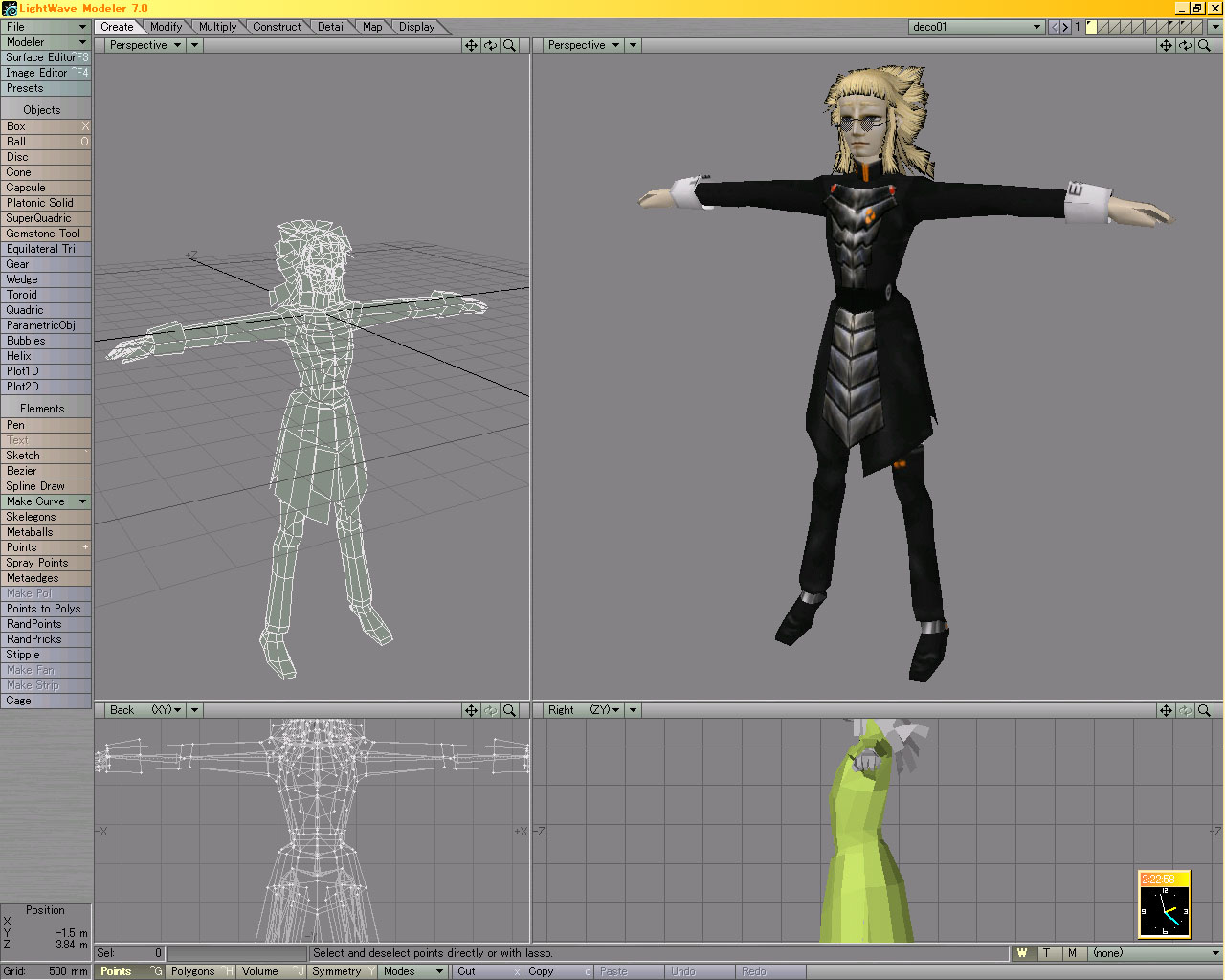The image size is (1225, 980).
Task: Click the Presets button
Action: click(x=46, y=88)
